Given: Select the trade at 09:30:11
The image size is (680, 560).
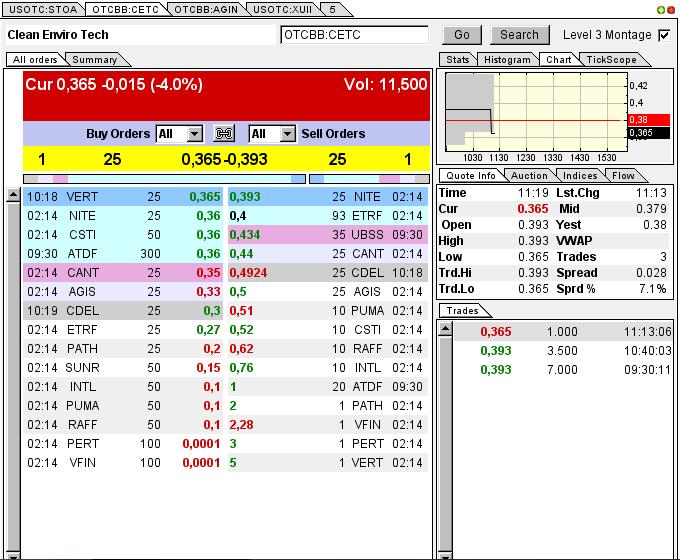Looking at the screenshot, I should (563, 370).
